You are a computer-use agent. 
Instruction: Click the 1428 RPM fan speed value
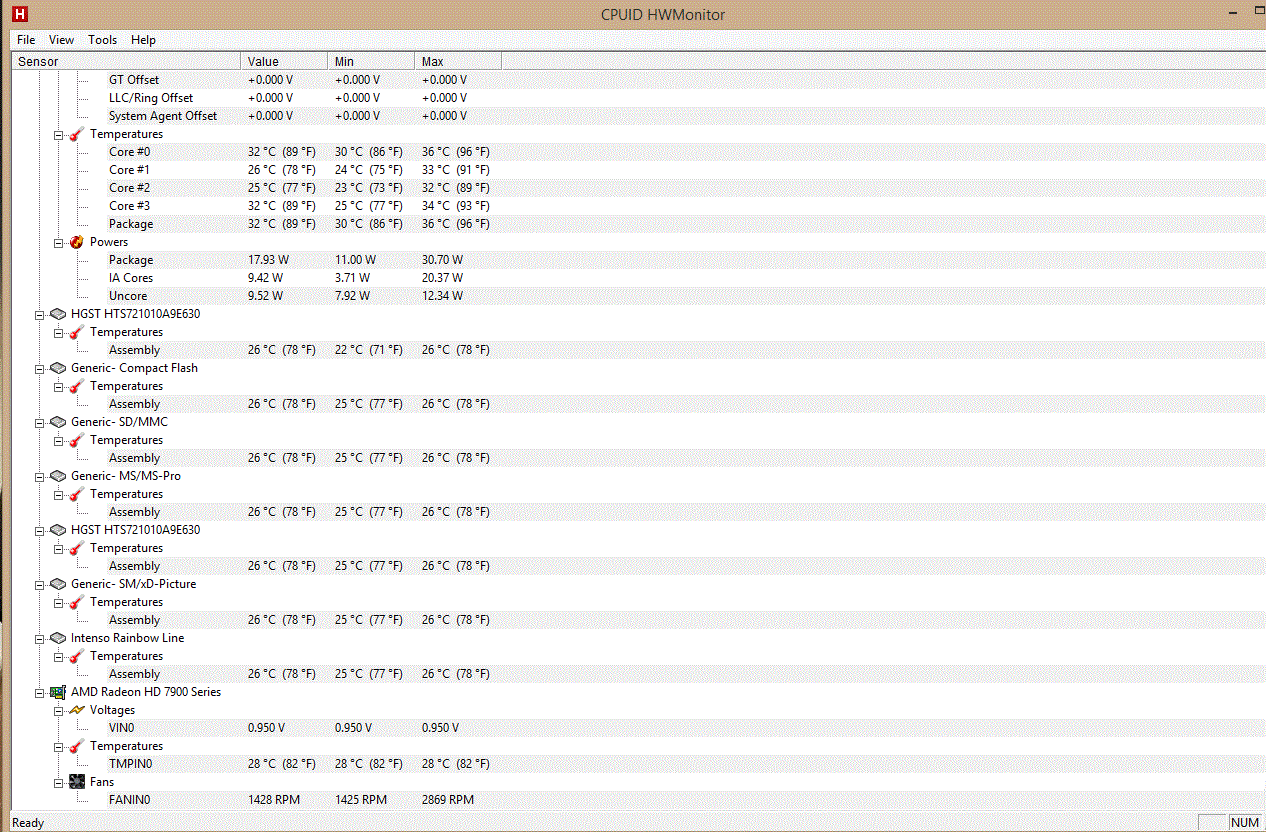(274, 800)
